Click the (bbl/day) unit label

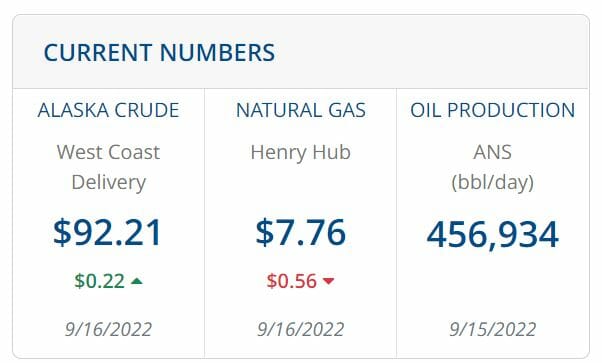pos(493,183)
